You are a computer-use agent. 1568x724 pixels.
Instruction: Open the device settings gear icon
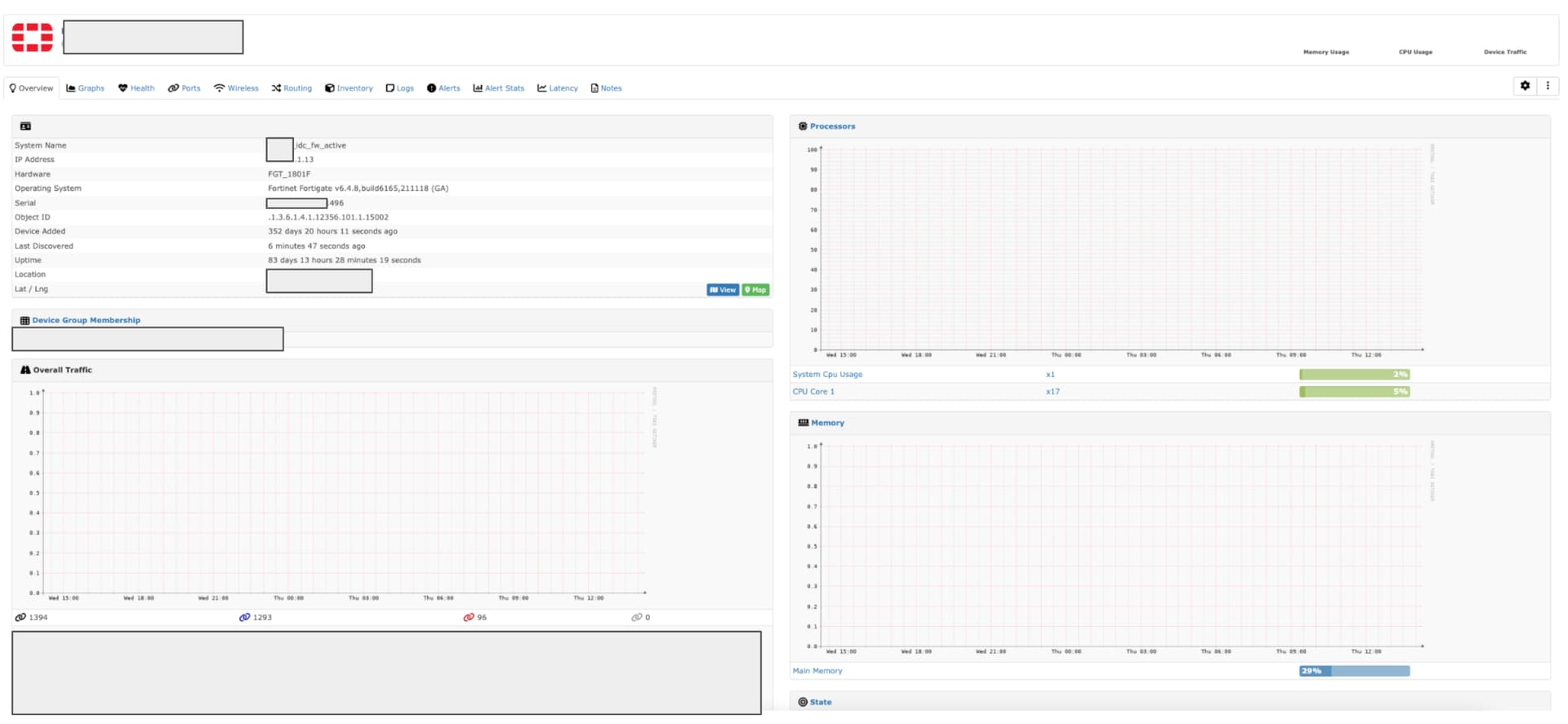coord(1525,86)
